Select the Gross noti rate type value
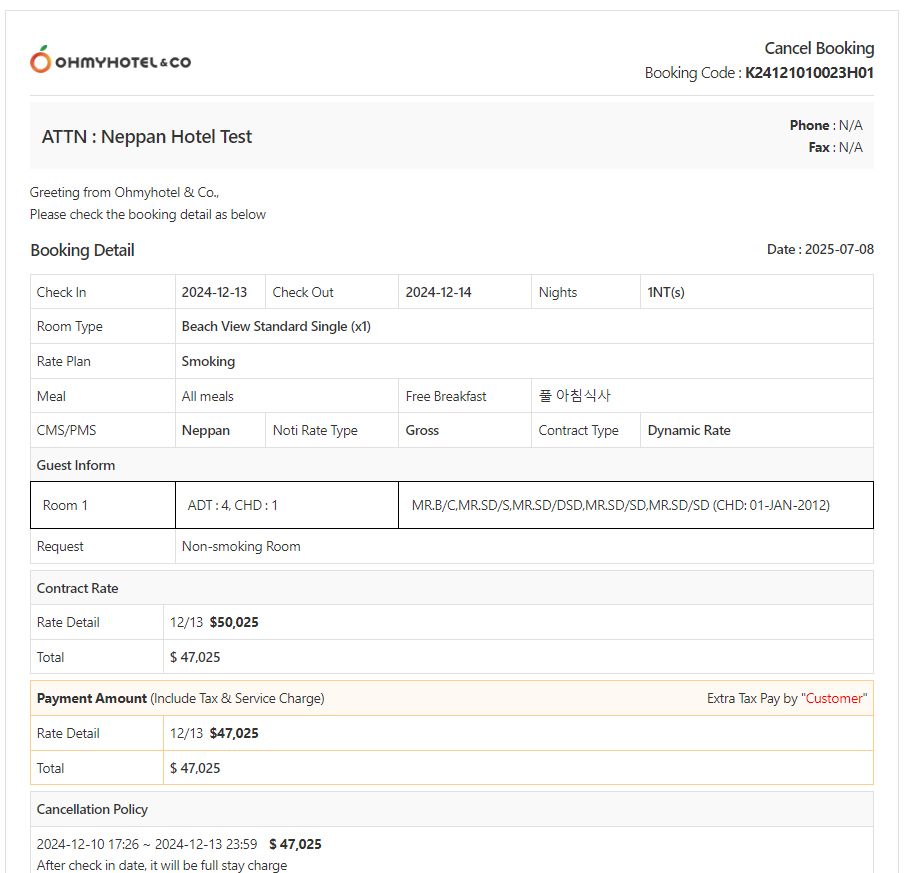Screen dimensions: 907x873 tap(422, 430)
